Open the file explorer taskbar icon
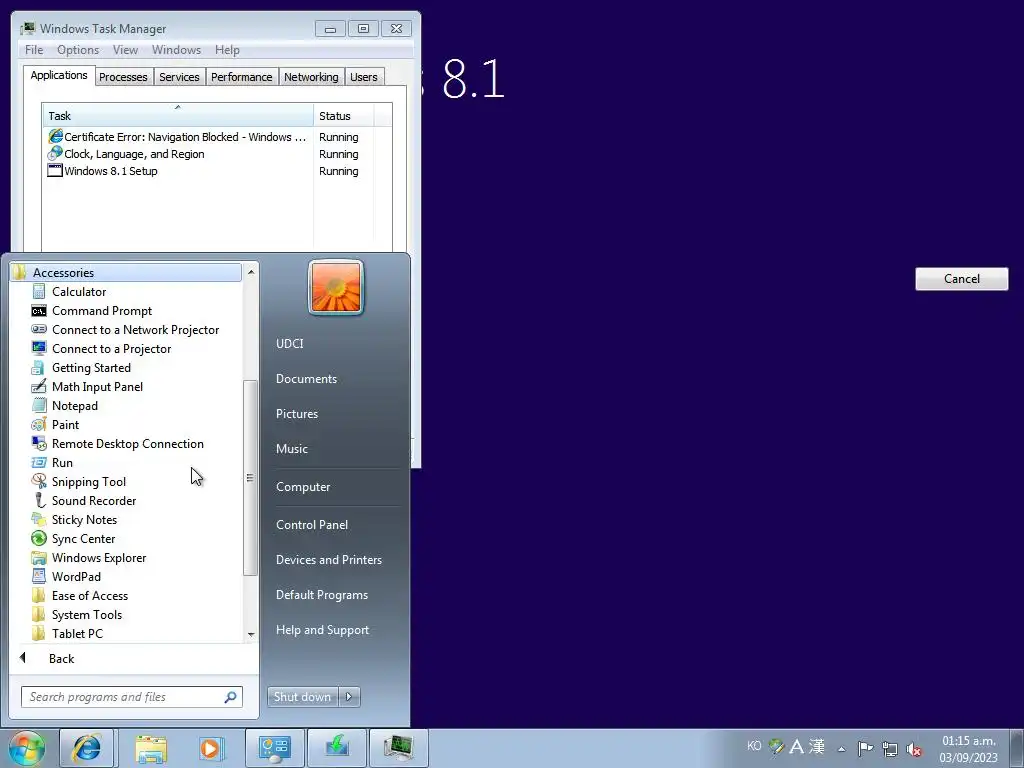Viewport: 1024px width, 768px height. [151, 748]
